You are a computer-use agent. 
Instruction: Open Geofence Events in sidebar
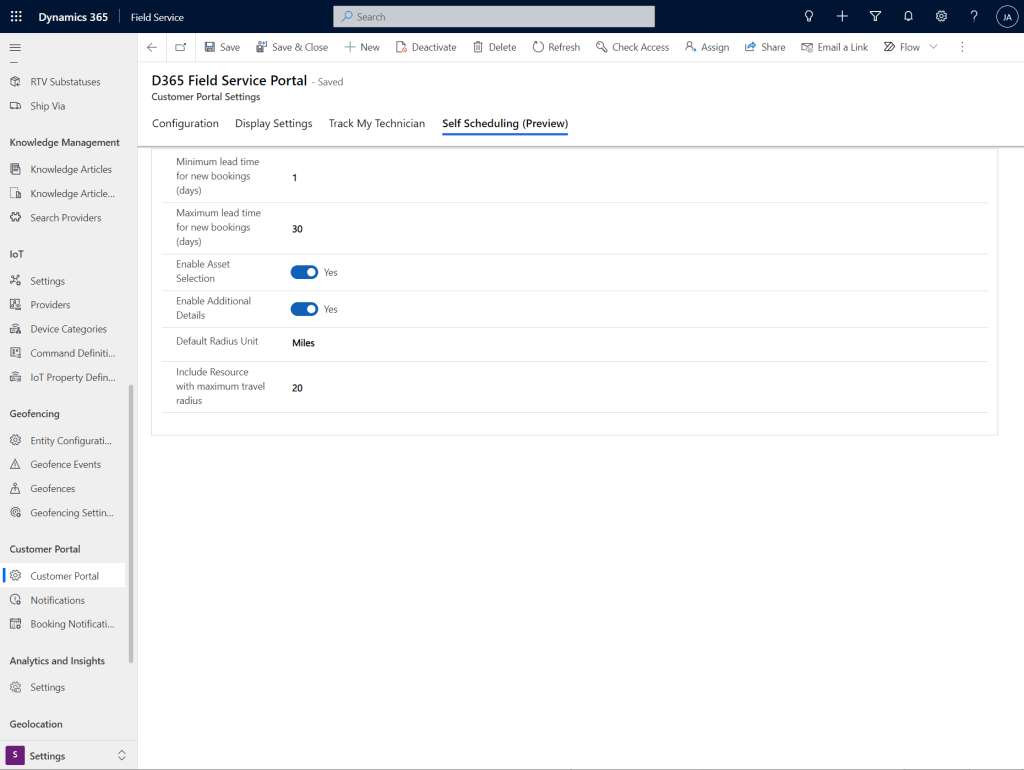click(65, 465)
